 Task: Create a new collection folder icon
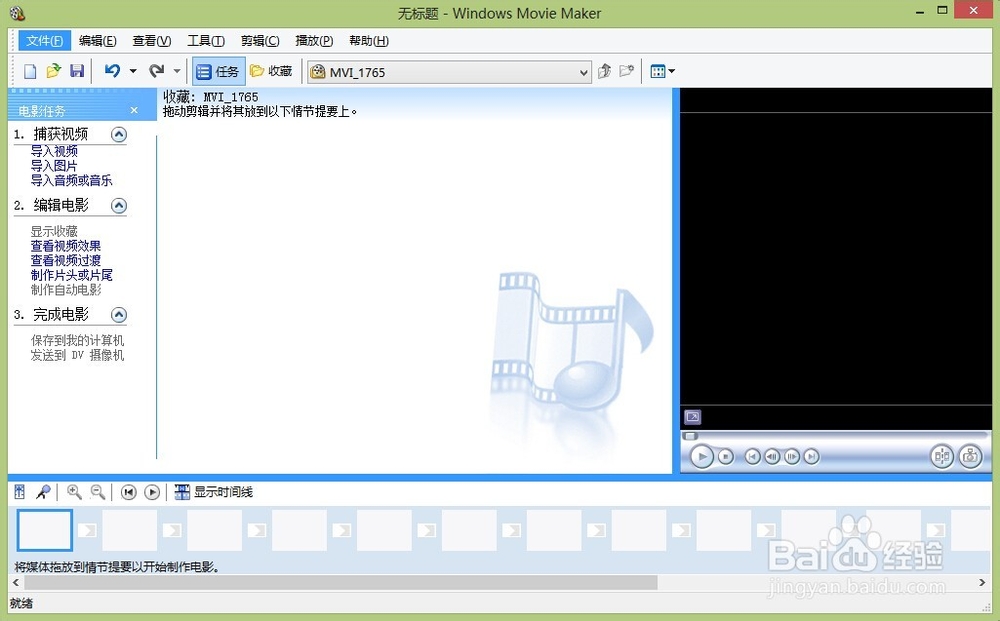(x=627, y=71)
